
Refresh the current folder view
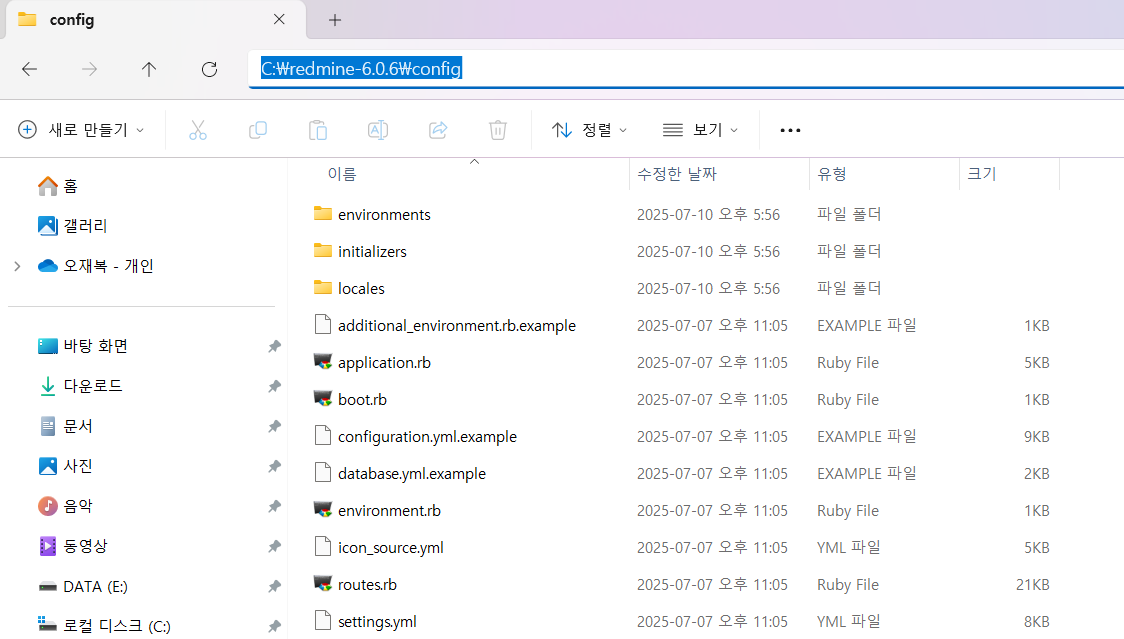click(x=209, y=69)
